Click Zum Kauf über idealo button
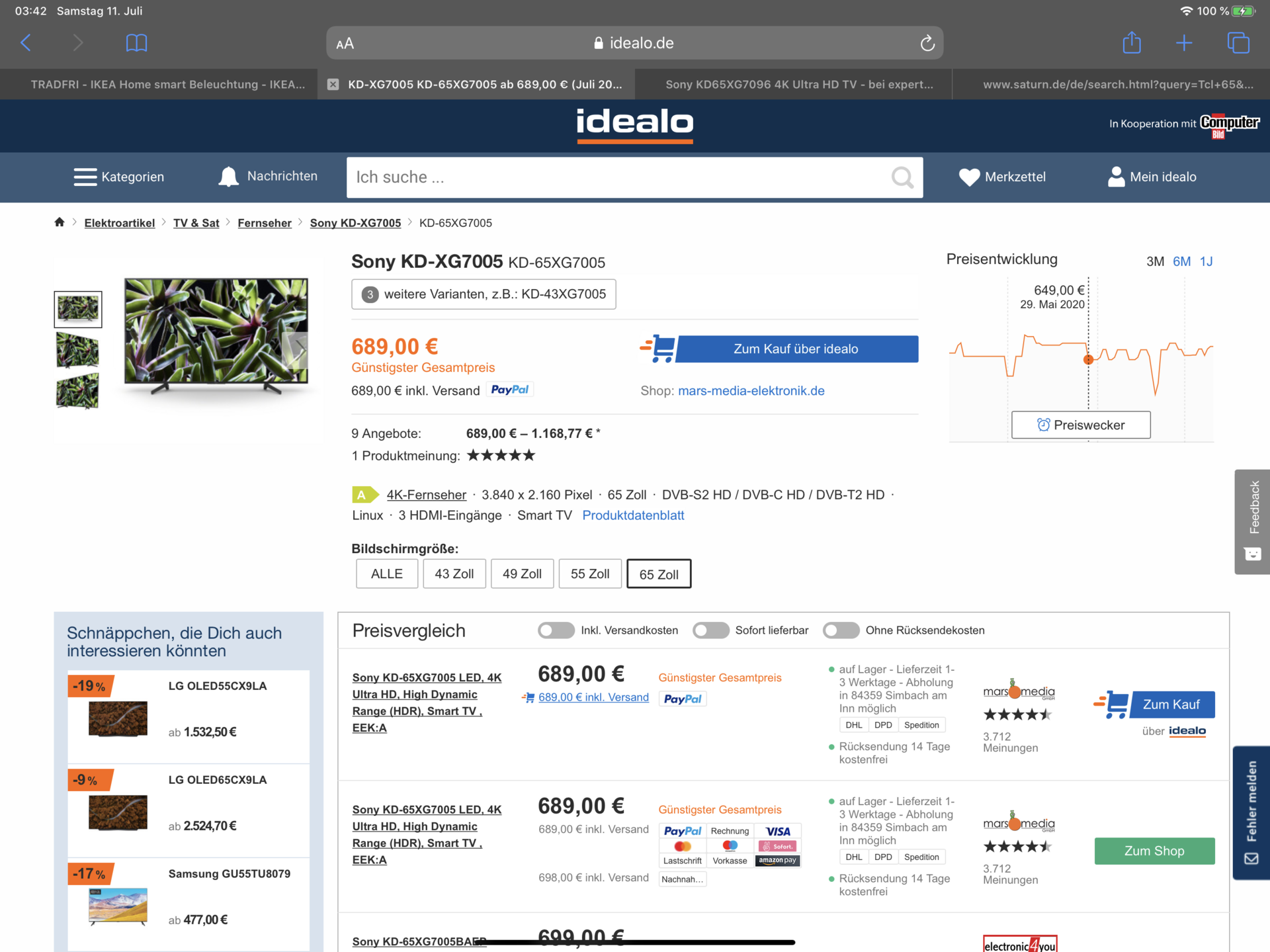This screenshot has width=1270, height=952. coord(796,349)
